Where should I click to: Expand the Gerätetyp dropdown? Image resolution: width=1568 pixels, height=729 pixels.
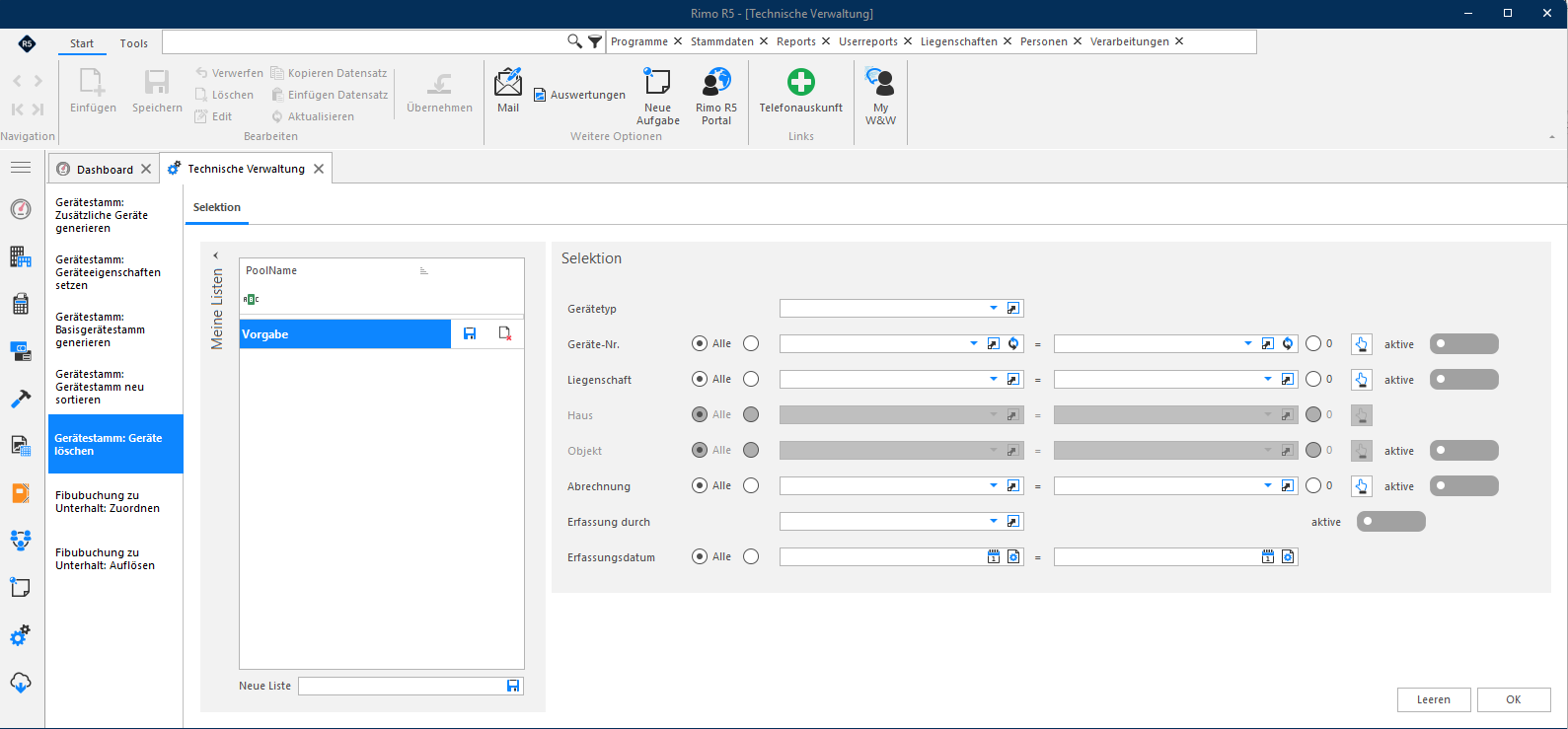[994, 309]
